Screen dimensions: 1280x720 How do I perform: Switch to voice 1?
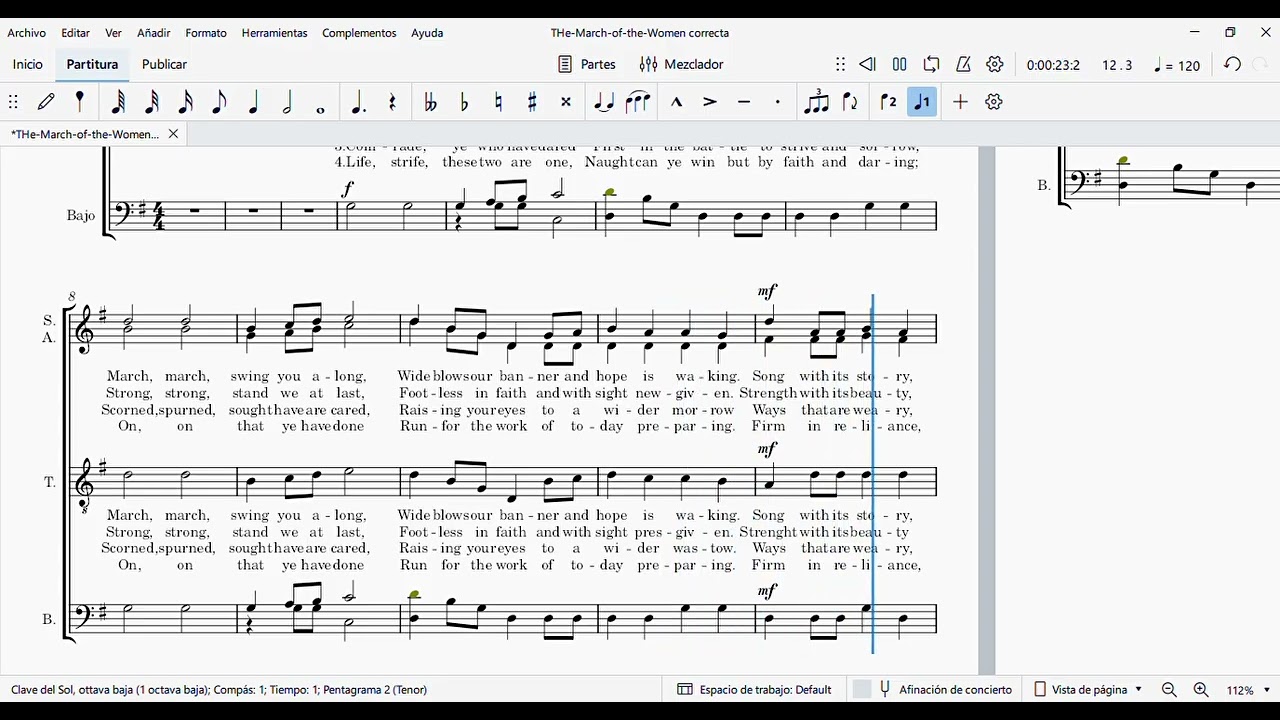tap(922, 102)
